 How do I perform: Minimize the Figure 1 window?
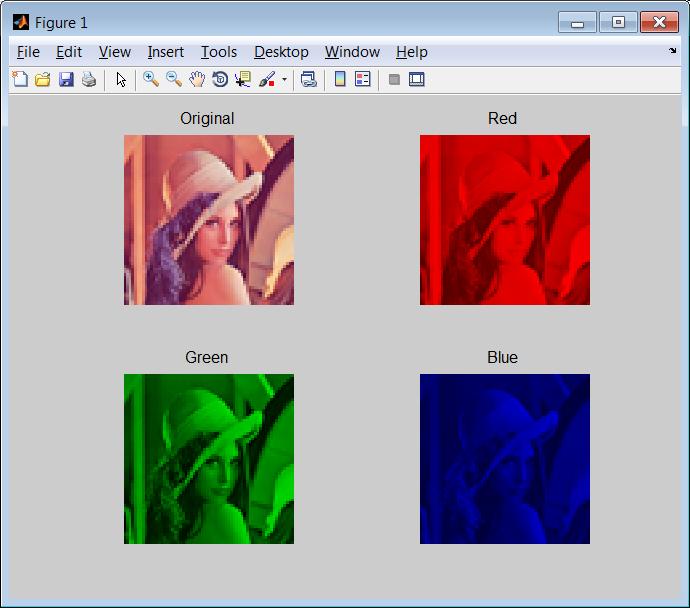(x=577, y=22)
